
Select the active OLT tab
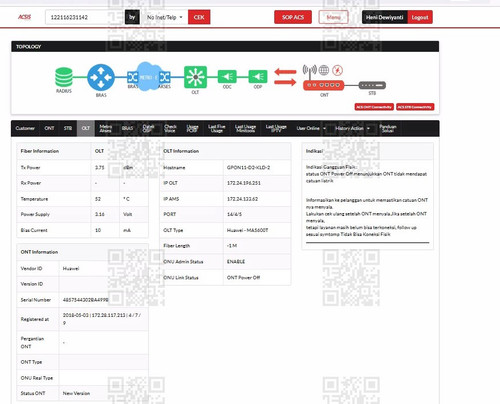(86, 128)
